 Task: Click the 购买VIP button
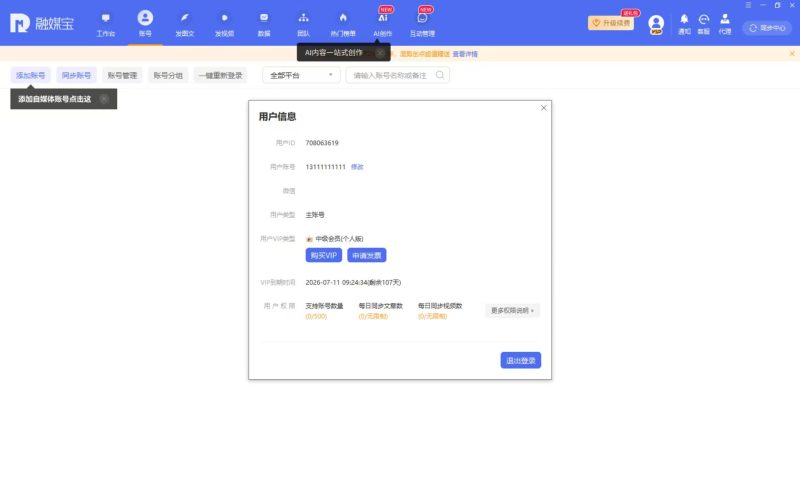point(323,256)
